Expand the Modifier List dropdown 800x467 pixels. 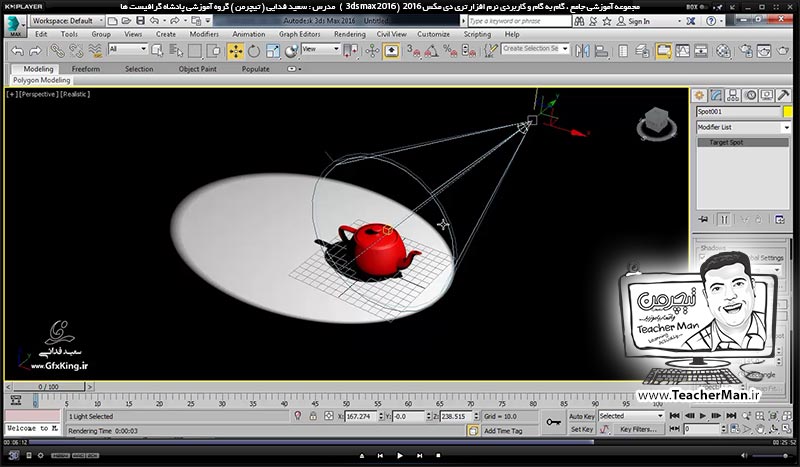click(744, 127)
